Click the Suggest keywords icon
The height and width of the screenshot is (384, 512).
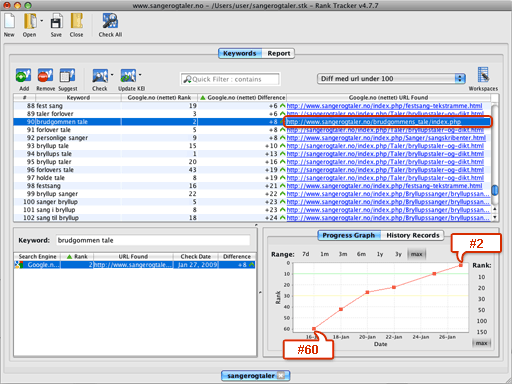click(x=67, y=76)
